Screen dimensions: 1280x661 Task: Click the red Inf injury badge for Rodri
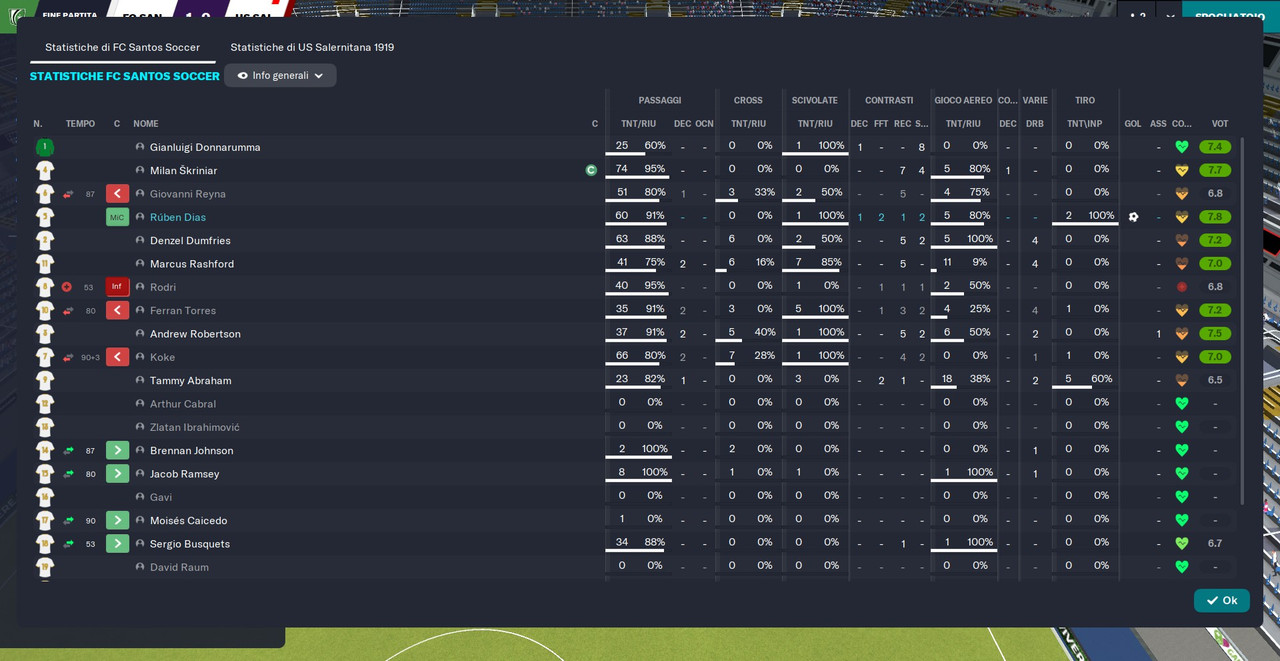pos(117,287)
